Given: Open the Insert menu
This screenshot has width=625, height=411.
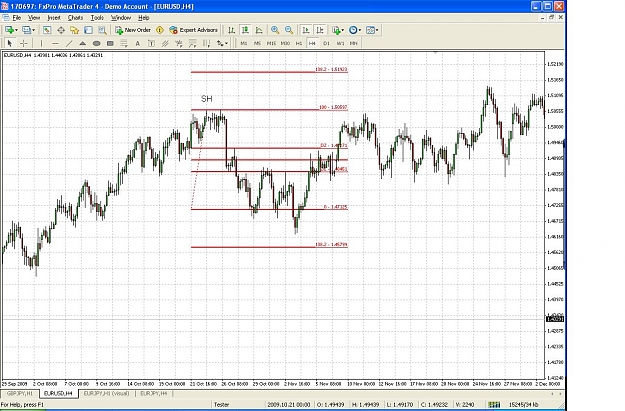Looking at the screenshot, I should pos(54,18).
